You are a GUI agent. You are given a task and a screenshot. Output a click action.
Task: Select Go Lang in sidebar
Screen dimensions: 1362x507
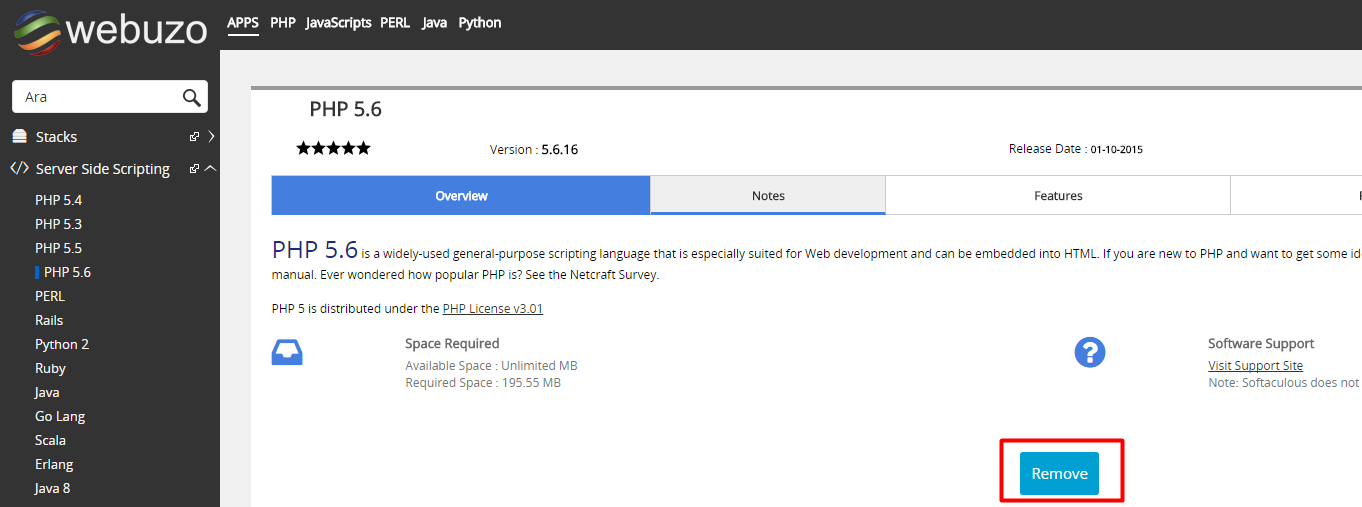tap(60, 416)
